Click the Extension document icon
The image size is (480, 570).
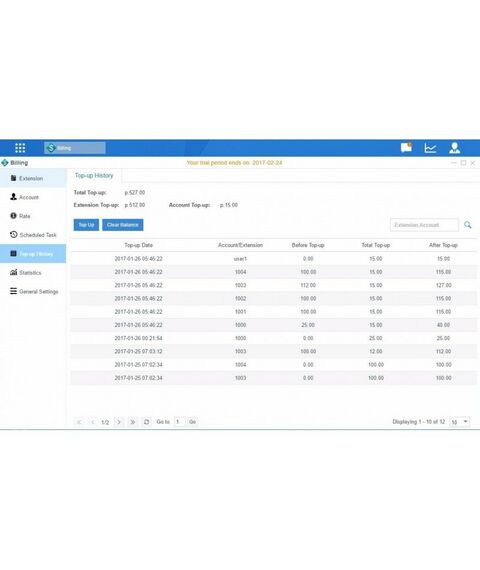(13, 178)
